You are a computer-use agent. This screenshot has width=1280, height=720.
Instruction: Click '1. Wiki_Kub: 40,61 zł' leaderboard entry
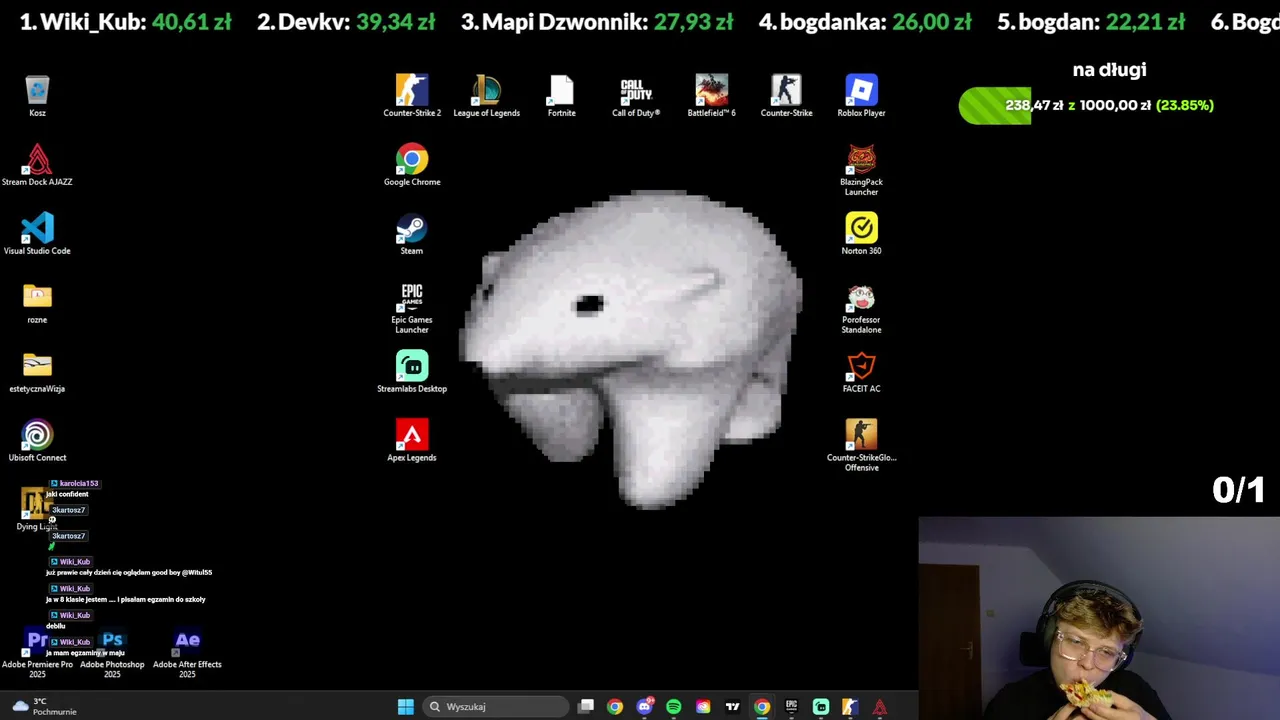(x=126, y=22)
